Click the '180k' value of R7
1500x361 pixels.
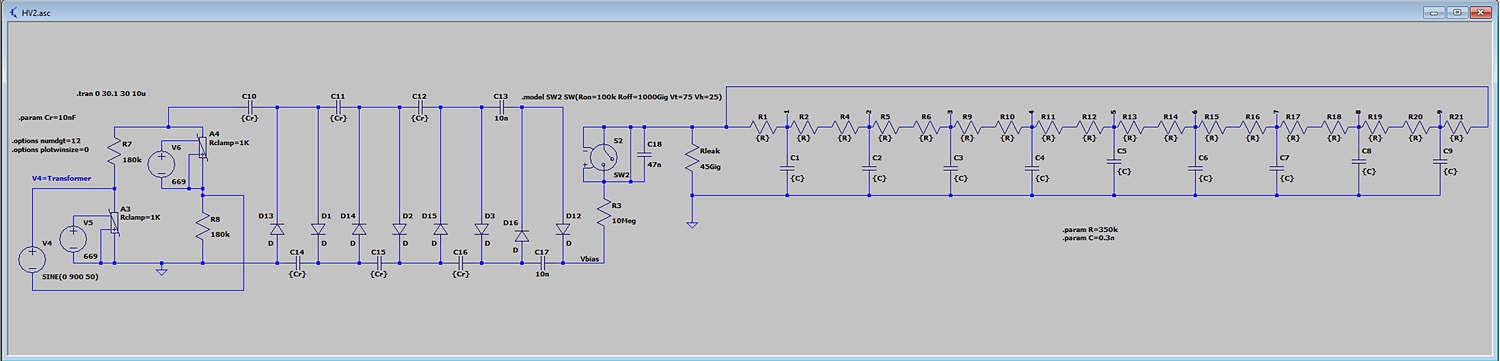(131, 159)
